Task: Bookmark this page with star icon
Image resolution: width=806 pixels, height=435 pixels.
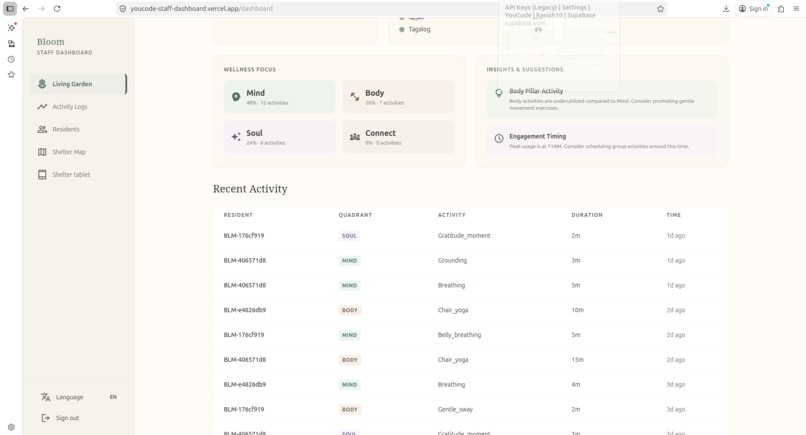Action: coord(661,9)
